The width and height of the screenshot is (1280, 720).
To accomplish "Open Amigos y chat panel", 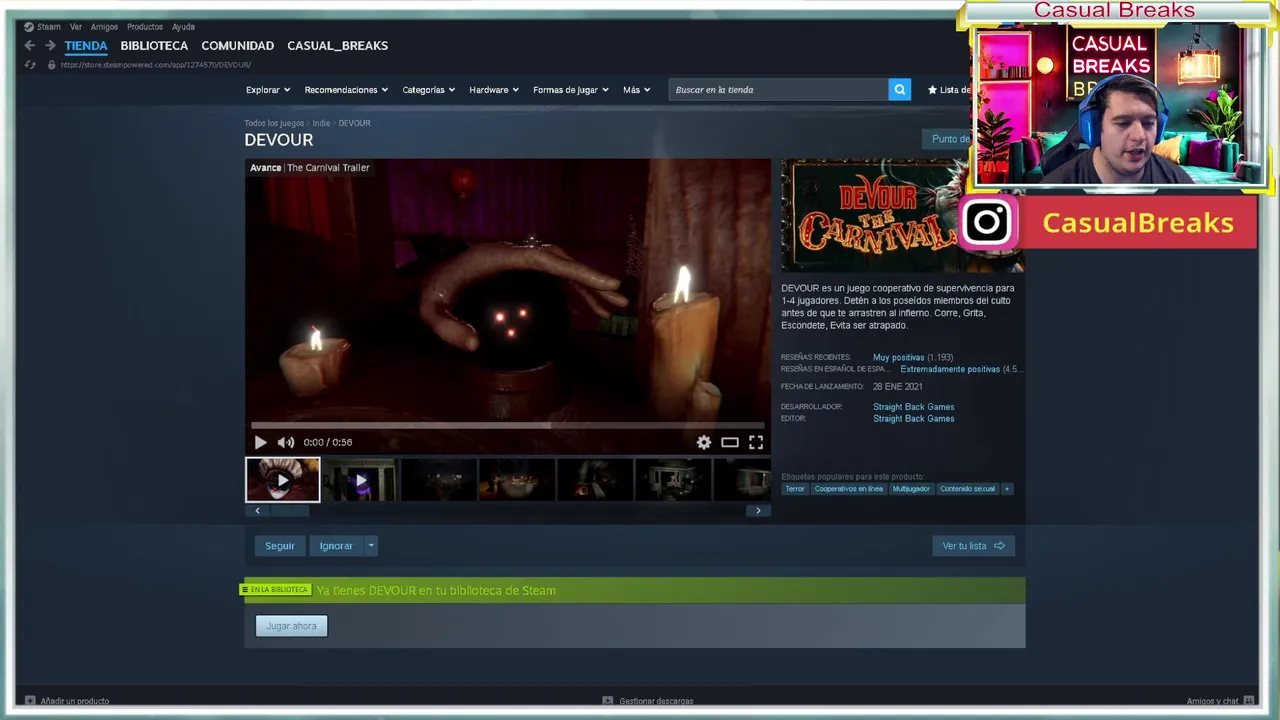I will 1220,701.
